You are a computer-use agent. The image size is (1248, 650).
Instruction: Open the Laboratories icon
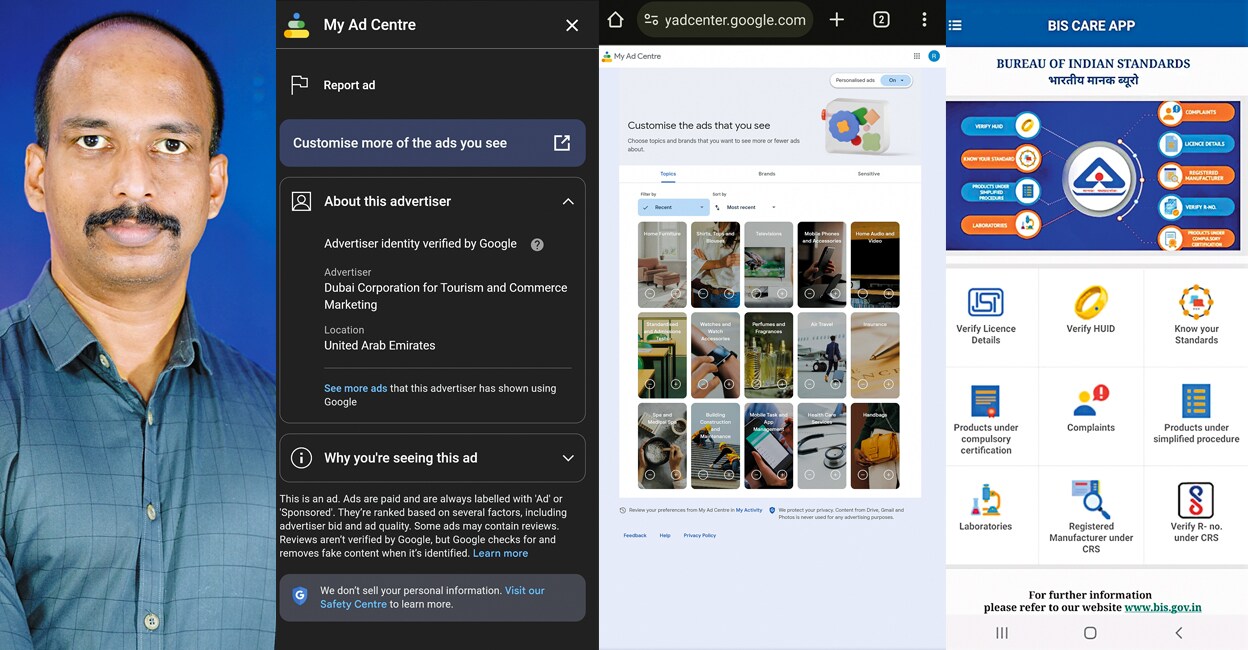985,499
